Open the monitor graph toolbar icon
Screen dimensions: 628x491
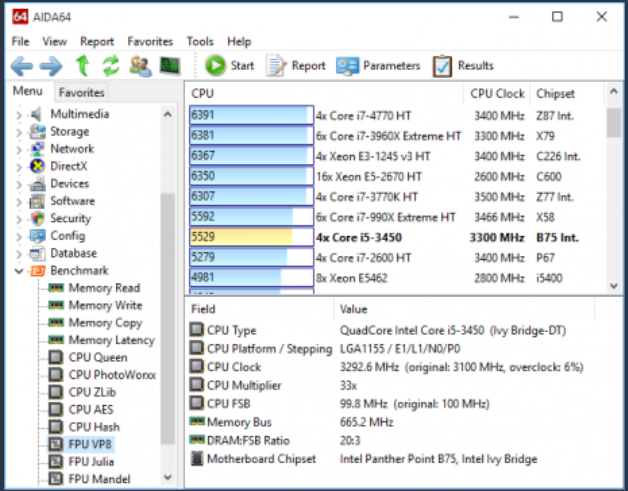(170, 66)
